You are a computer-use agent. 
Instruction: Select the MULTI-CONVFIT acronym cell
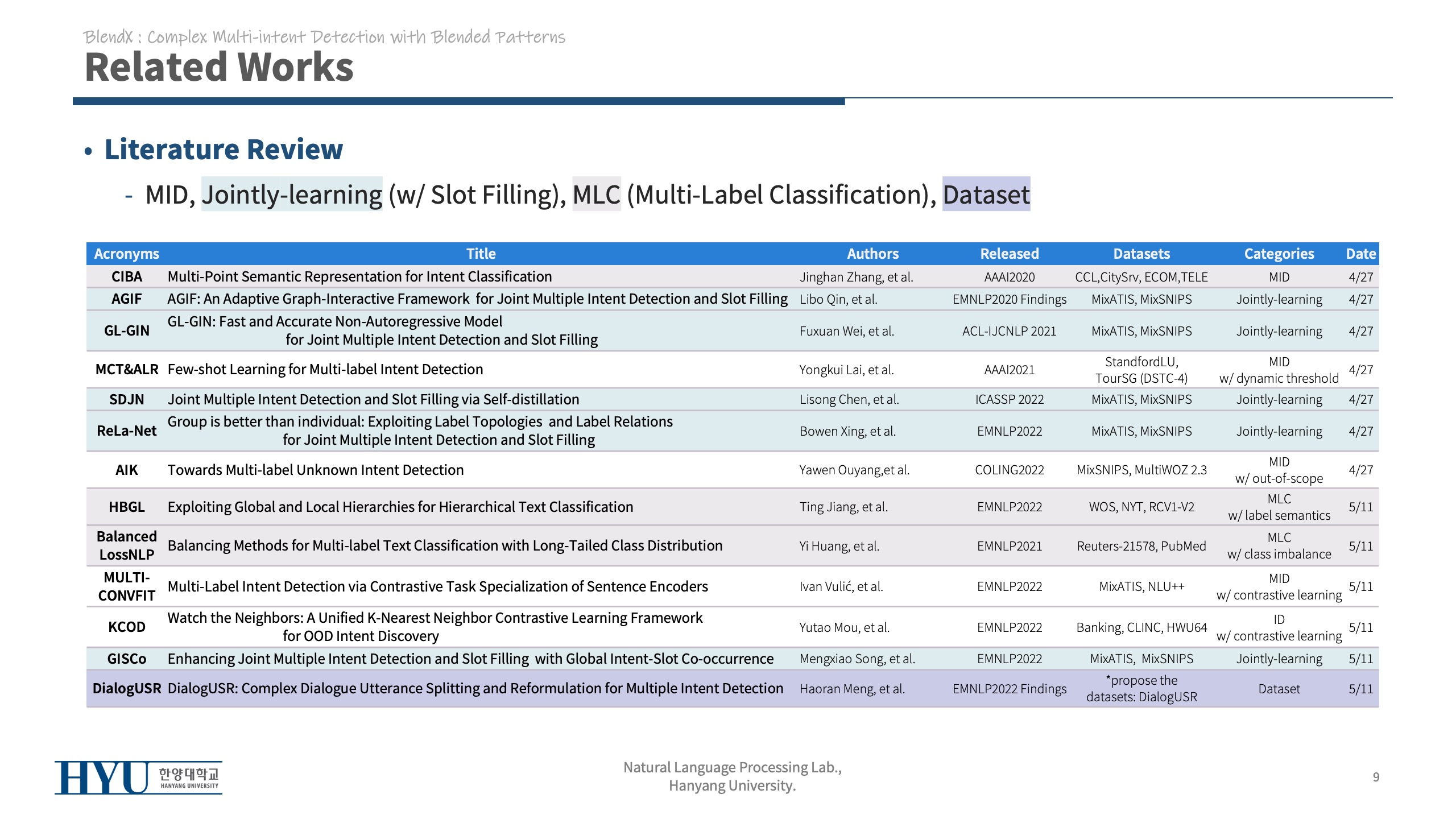pyautogui.click(x=126, y=586)
